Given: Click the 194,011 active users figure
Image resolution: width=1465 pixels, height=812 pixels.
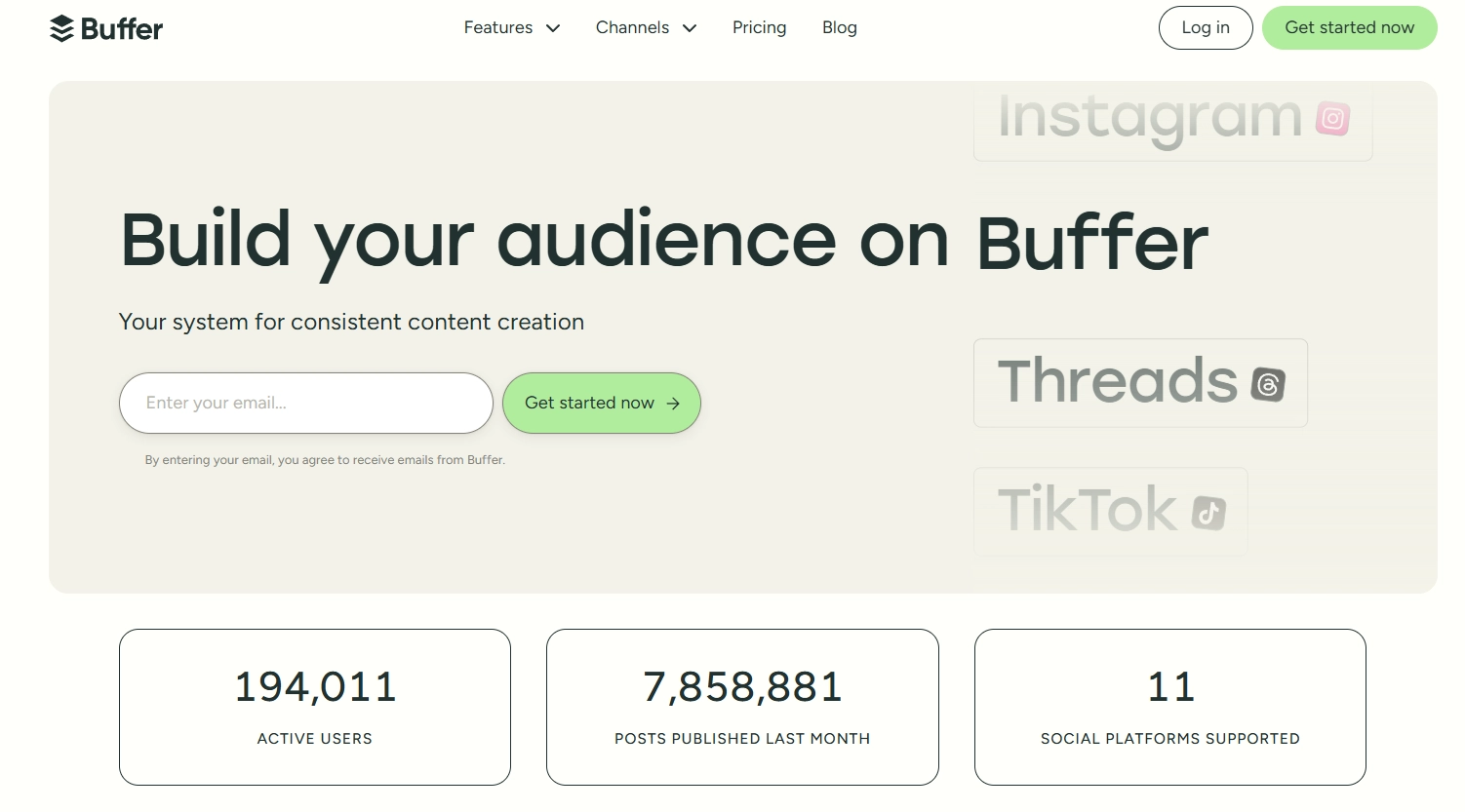Looking at the screenshot, I should pyautogui.click(x=315, y=687).
